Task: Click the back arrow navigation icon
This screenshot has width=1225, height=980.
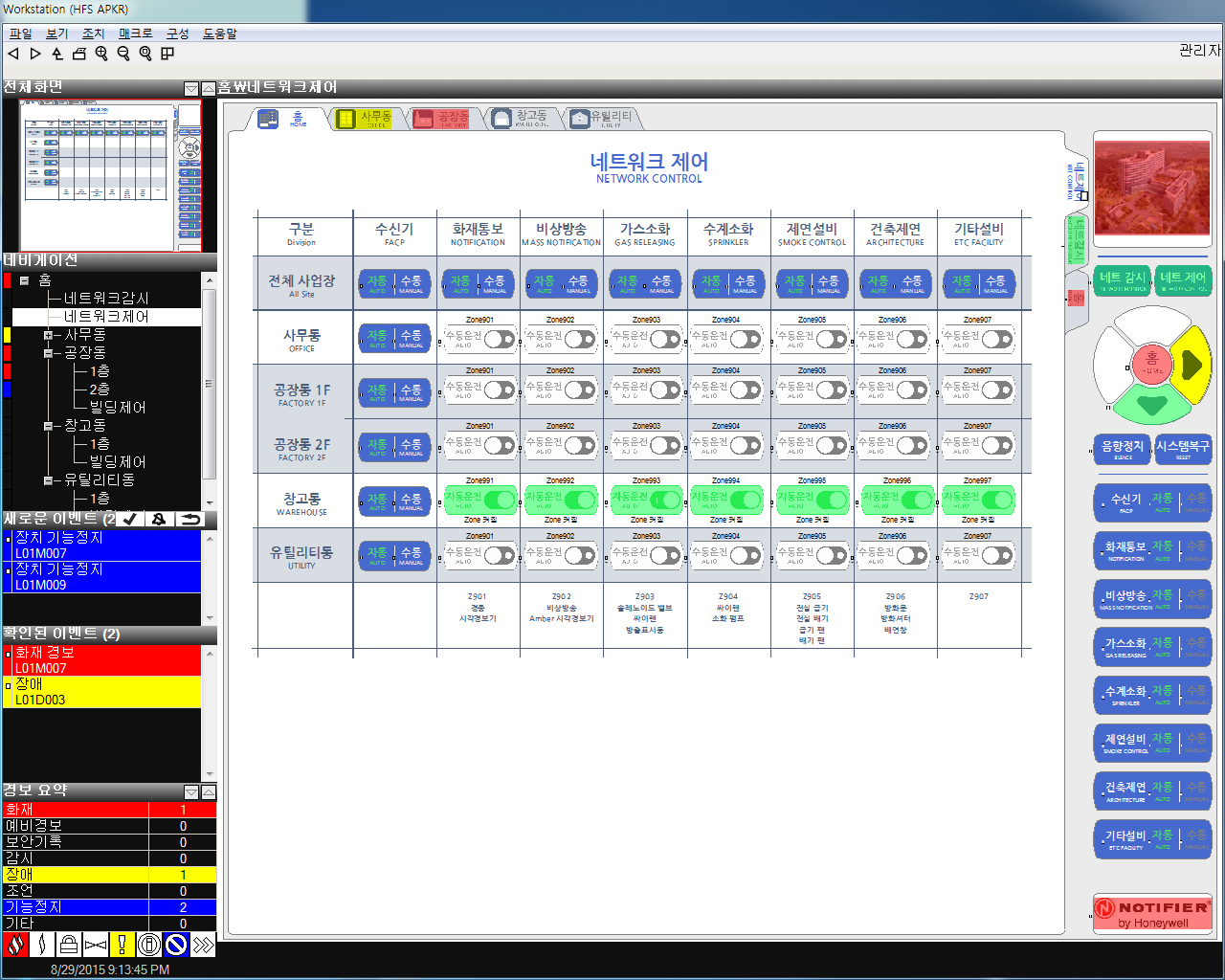Action: (x=13, y=54)
